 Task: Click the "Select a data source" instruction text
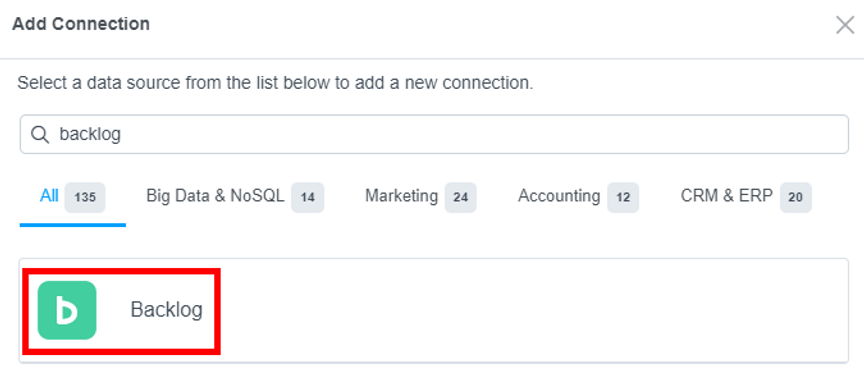point(276,83)
